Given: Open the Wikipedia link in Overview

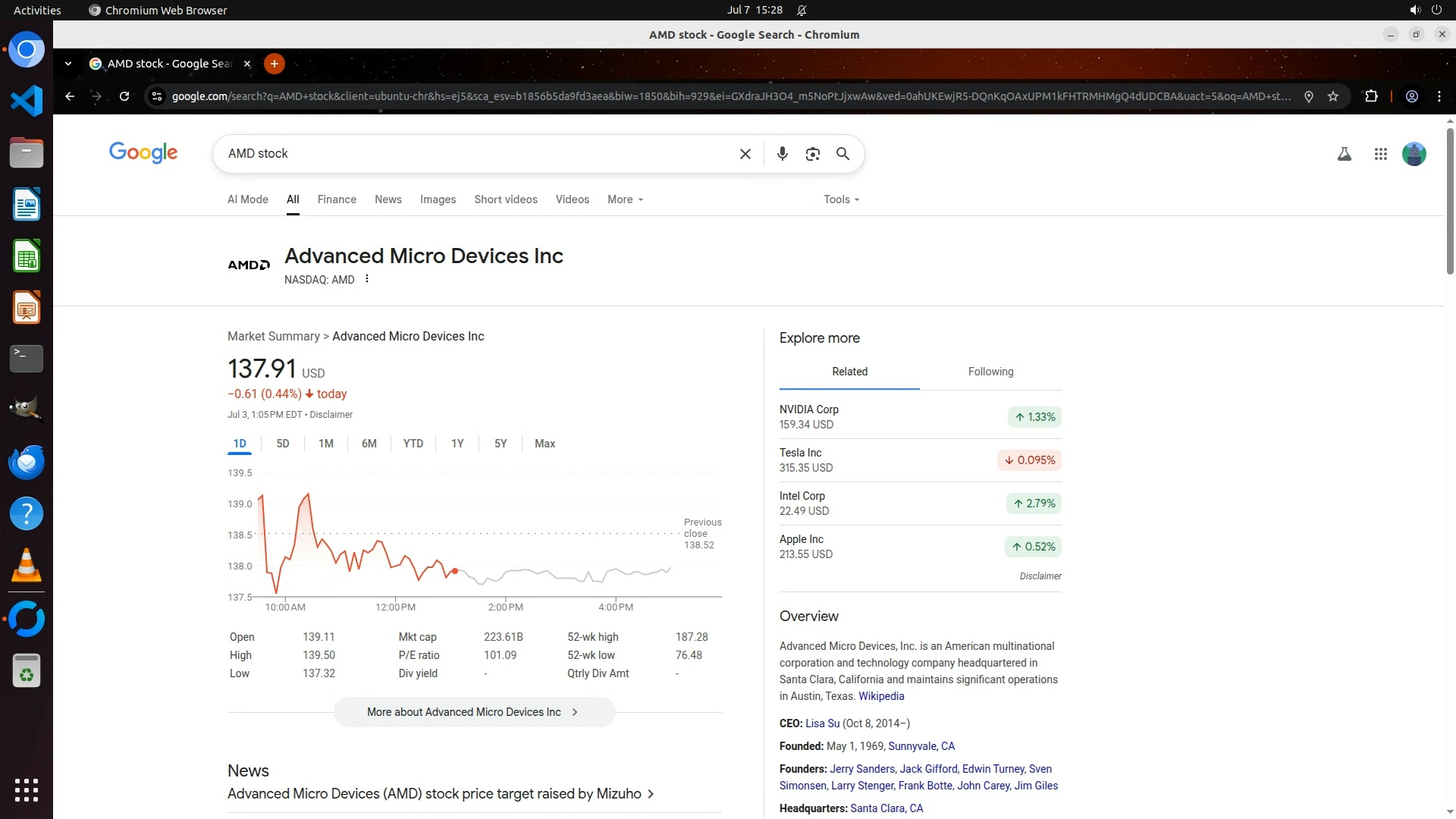Looking at the screenshot, I should click(881, 696).
